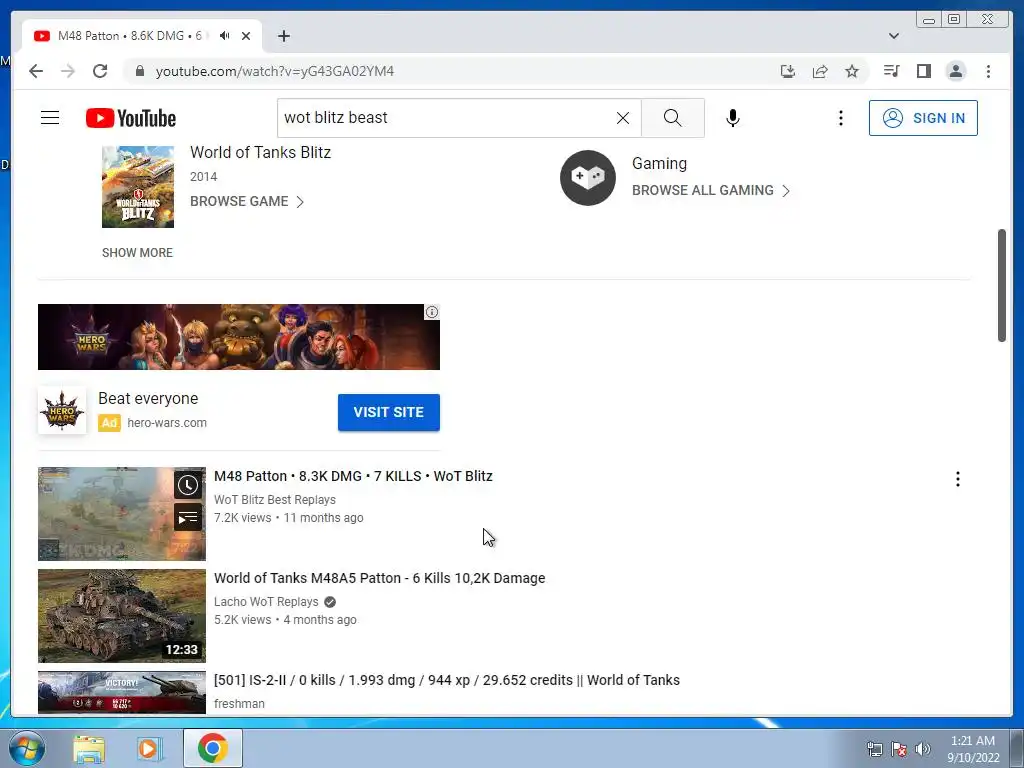
Task: Mute the tab via speaker icon
Action: click(x=225, y=36)
